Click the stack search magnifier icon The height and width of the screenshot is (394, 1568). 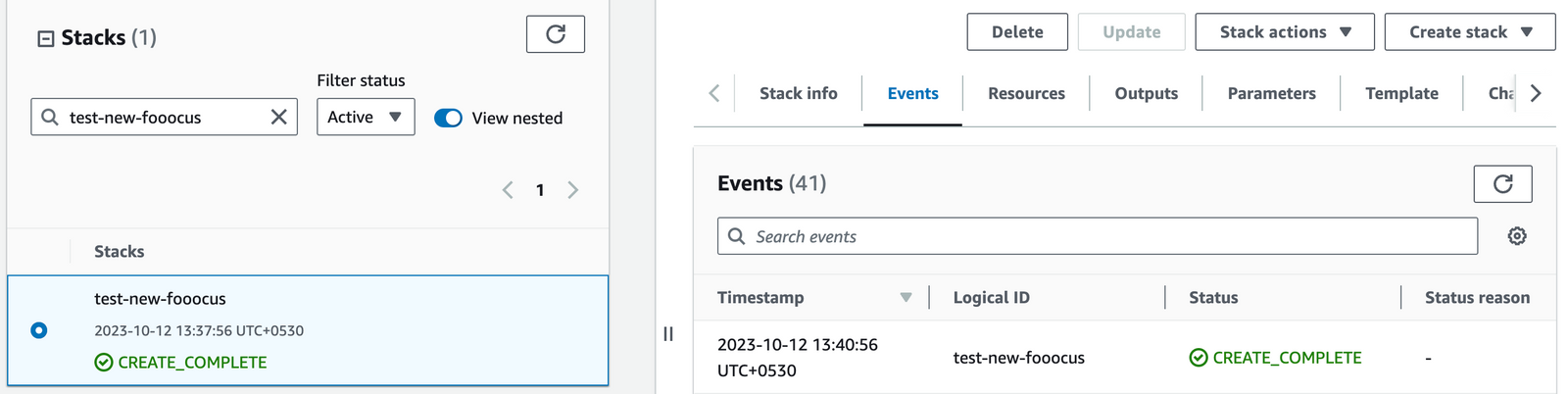tap(50, 117)
